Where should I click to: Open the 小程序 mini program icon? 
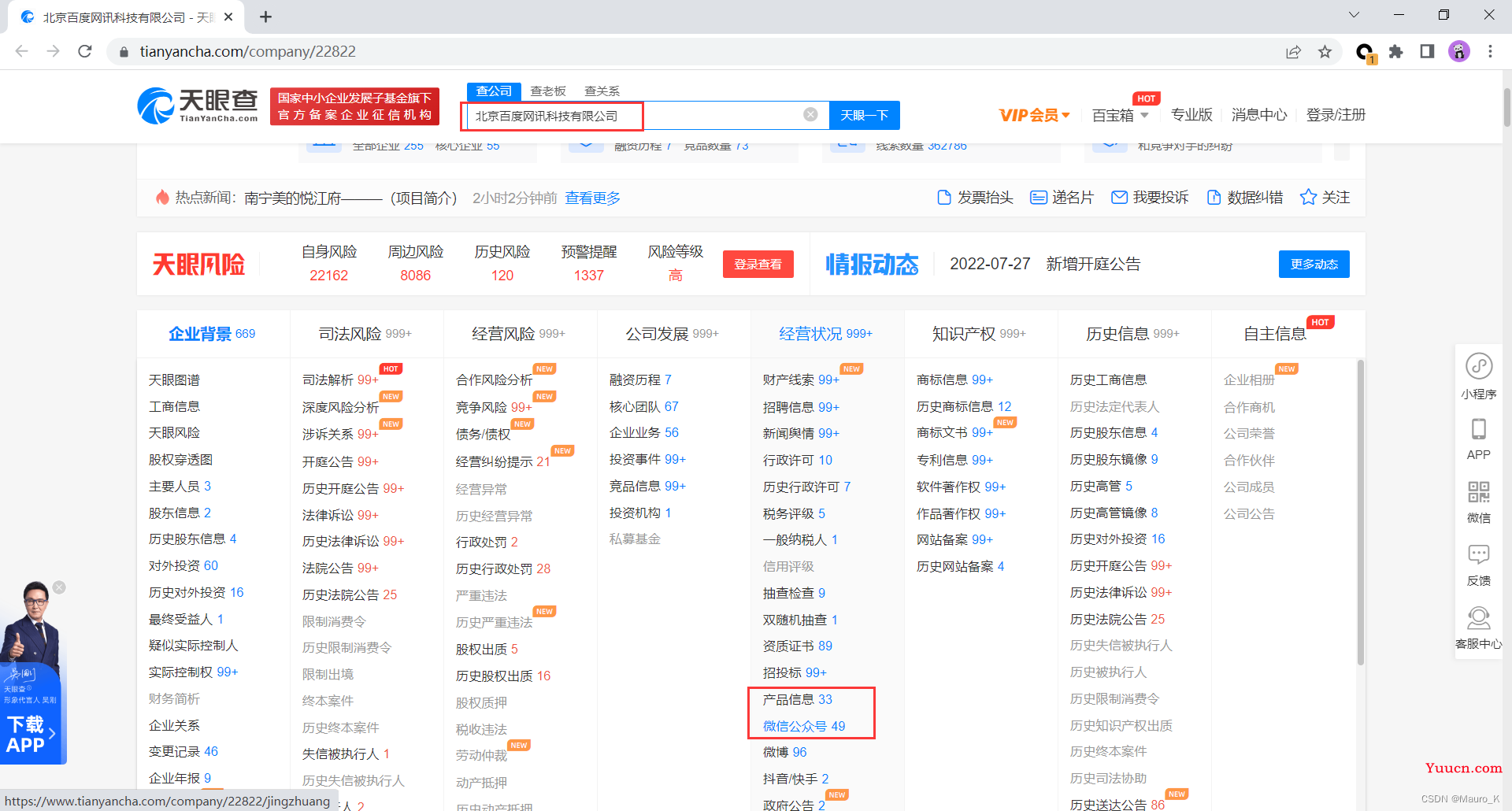click(1479, 366)
